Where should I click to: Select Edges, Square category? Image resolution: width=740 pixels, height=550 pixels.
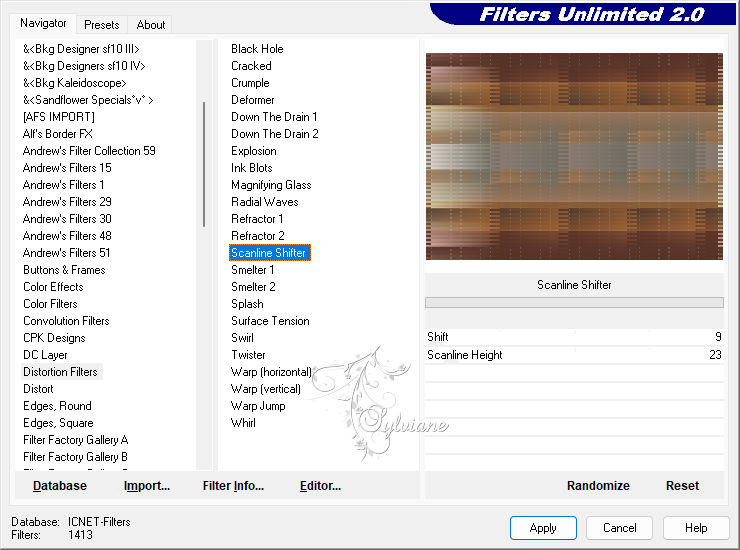(x=58, y=423)
